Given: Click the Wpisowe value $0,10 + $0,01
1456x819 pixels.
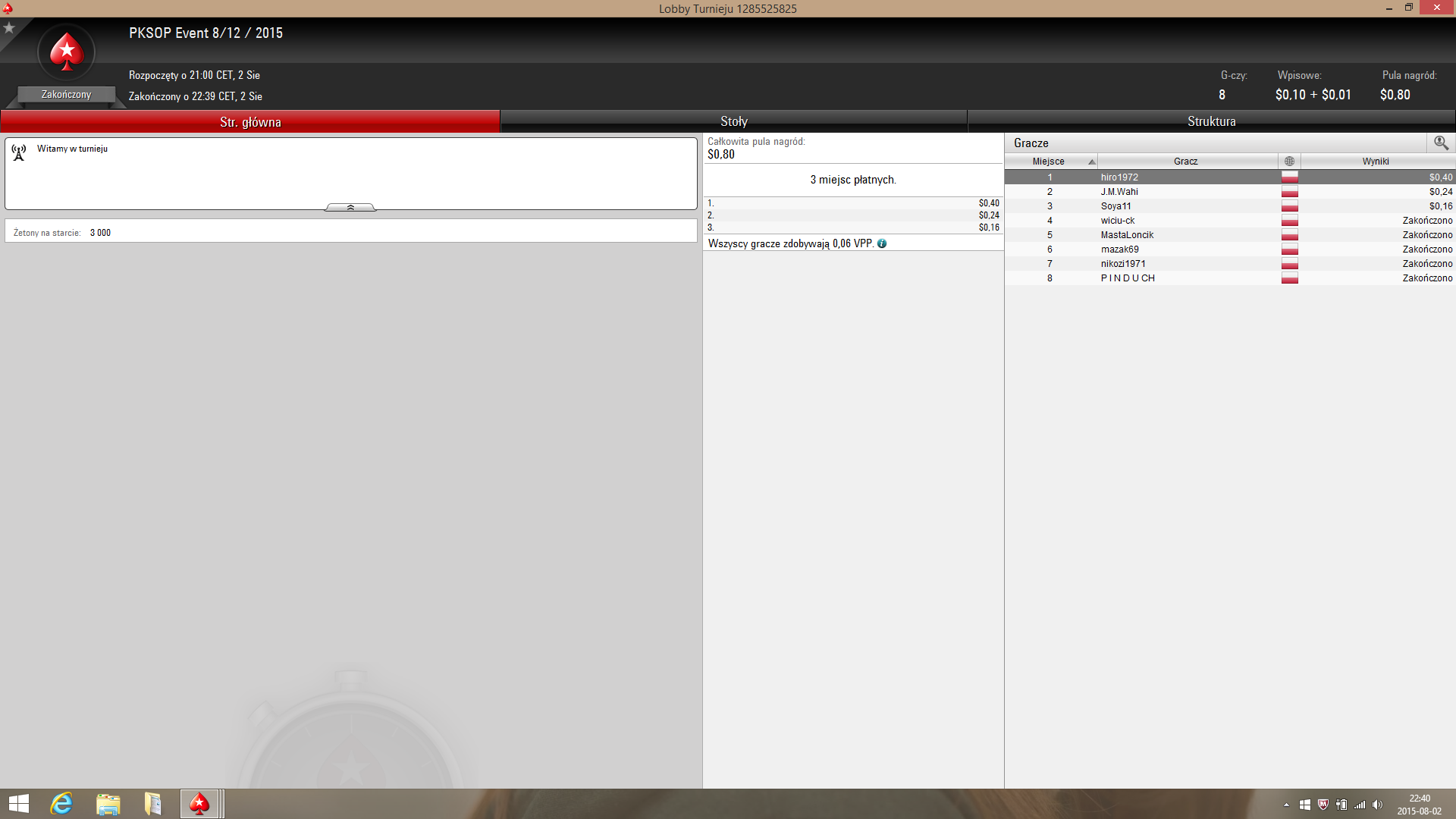Looking at the screenshot, I should [x=1313, y=95].
